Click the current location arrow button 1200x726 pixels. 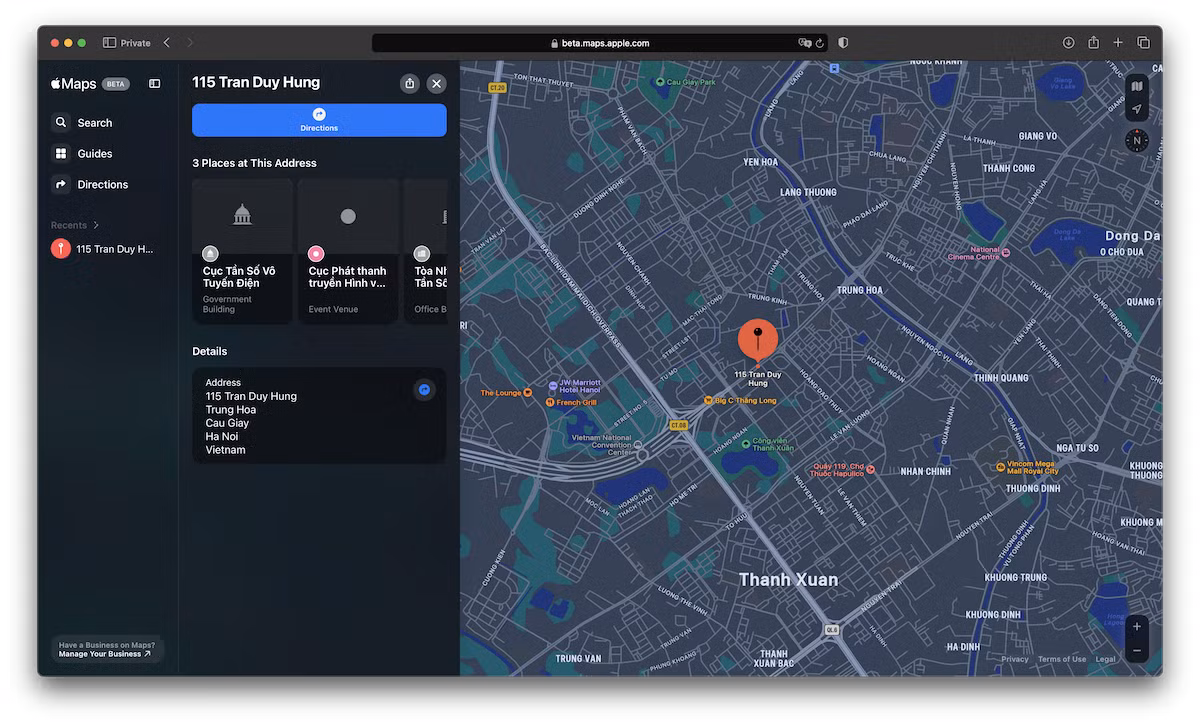(x=1137, y=110)
